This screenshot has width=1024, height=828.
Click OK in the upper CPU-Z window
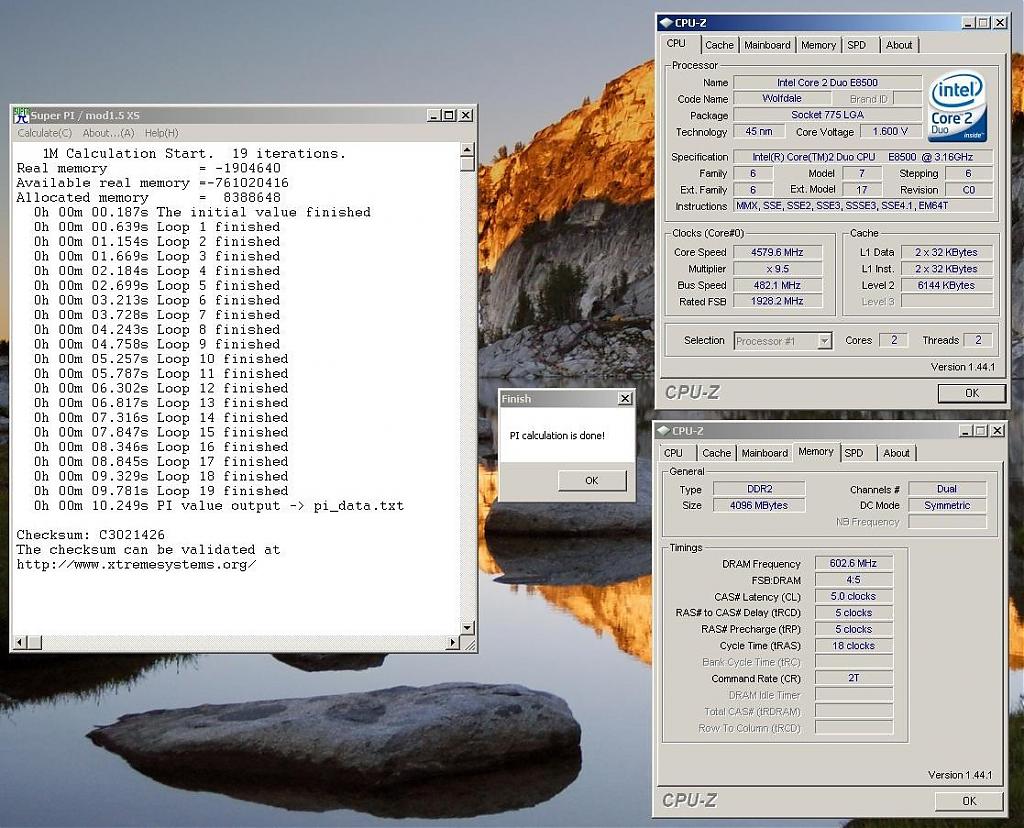[x=972, y=393]
